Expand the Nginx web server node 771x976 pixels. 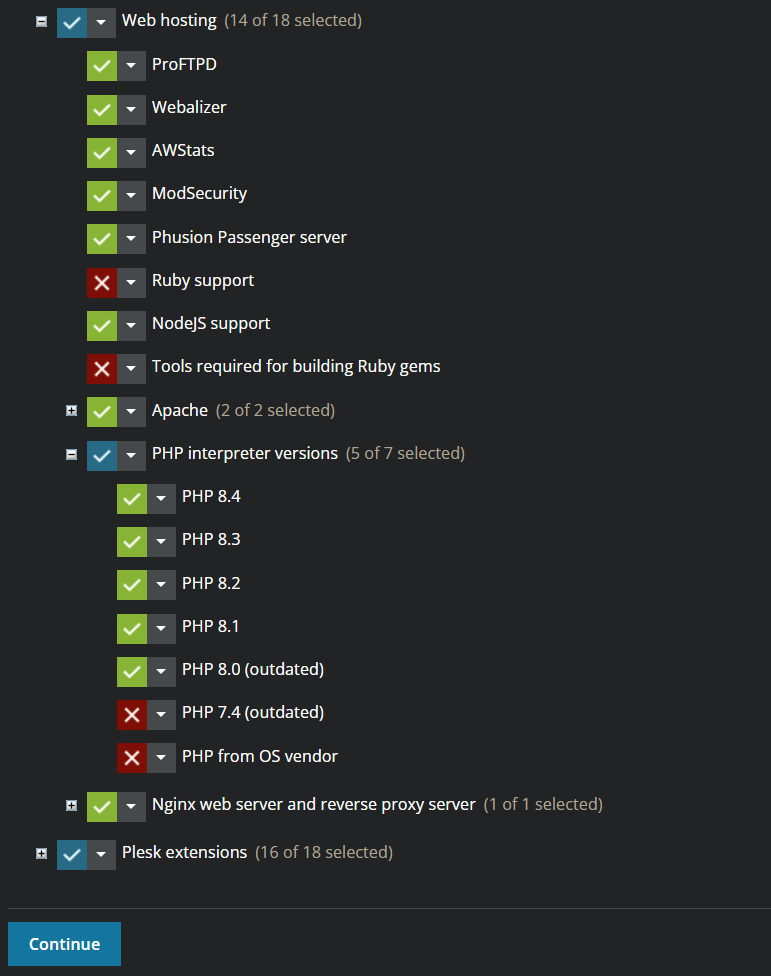click(x=71, y=805)
